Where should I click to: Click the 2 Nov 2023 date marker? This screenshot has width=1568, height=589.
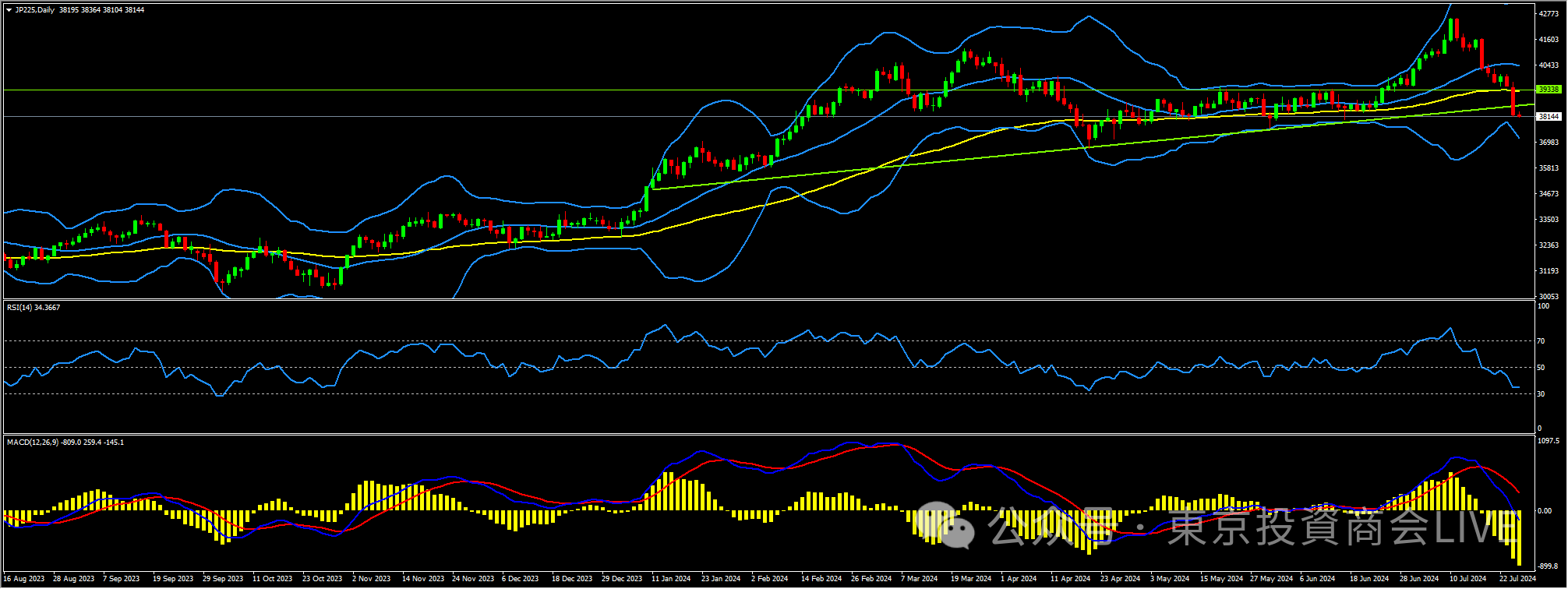(371, 579)
